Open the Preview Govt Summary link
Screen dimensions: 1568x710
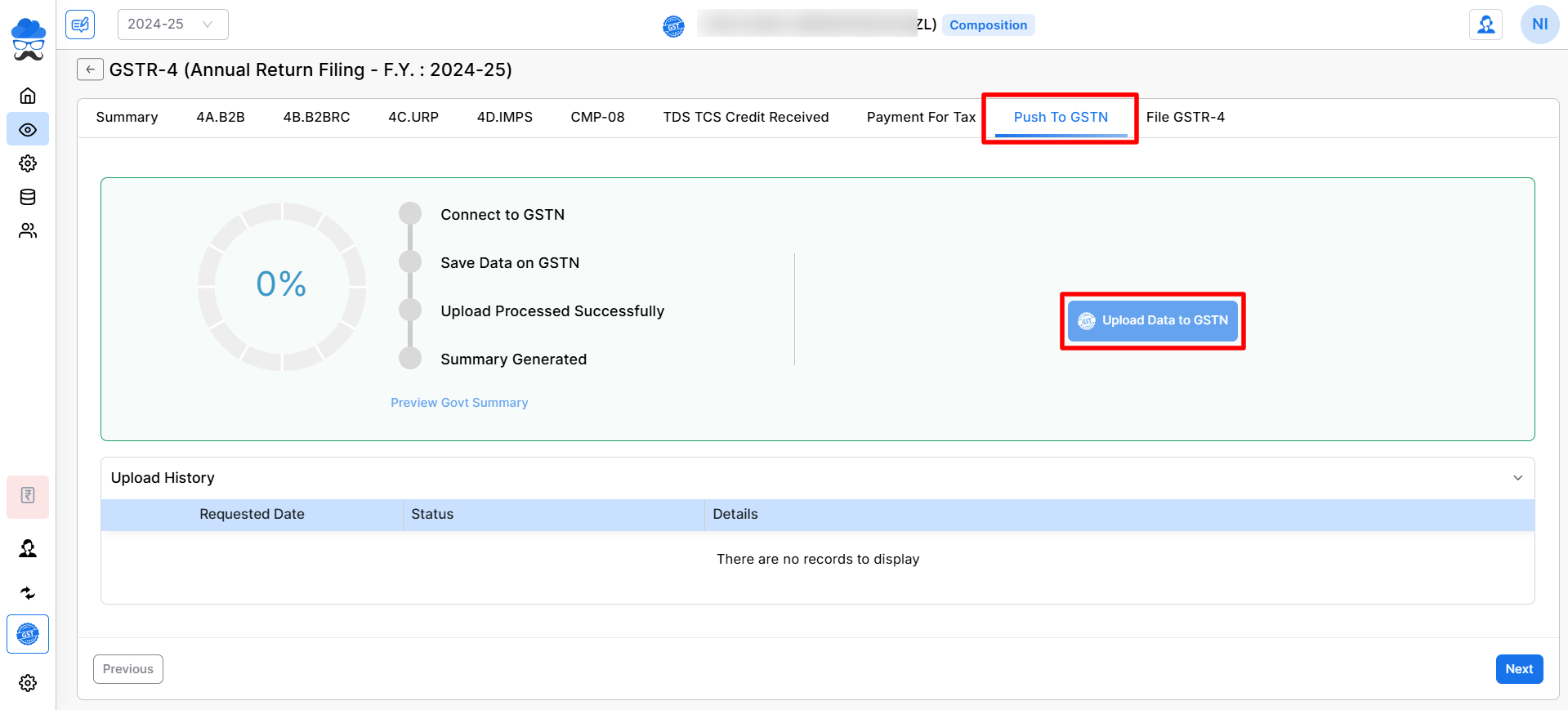[459, 403]
